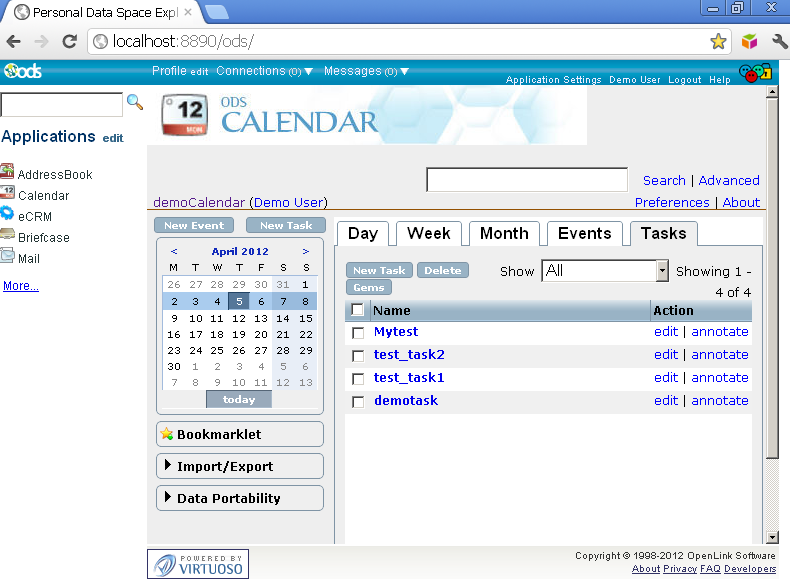The width and height of the screenshot is (790, 584).
Task: Click the Search link next to search box
Action: coord(664,180)
